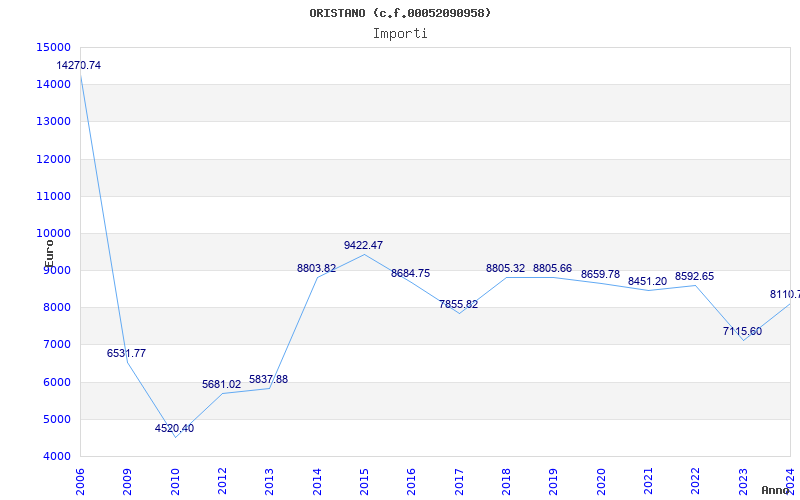Viewport: 800px width, 500px height.
Task: Click the 7115.60 data label
Action: 742,331
